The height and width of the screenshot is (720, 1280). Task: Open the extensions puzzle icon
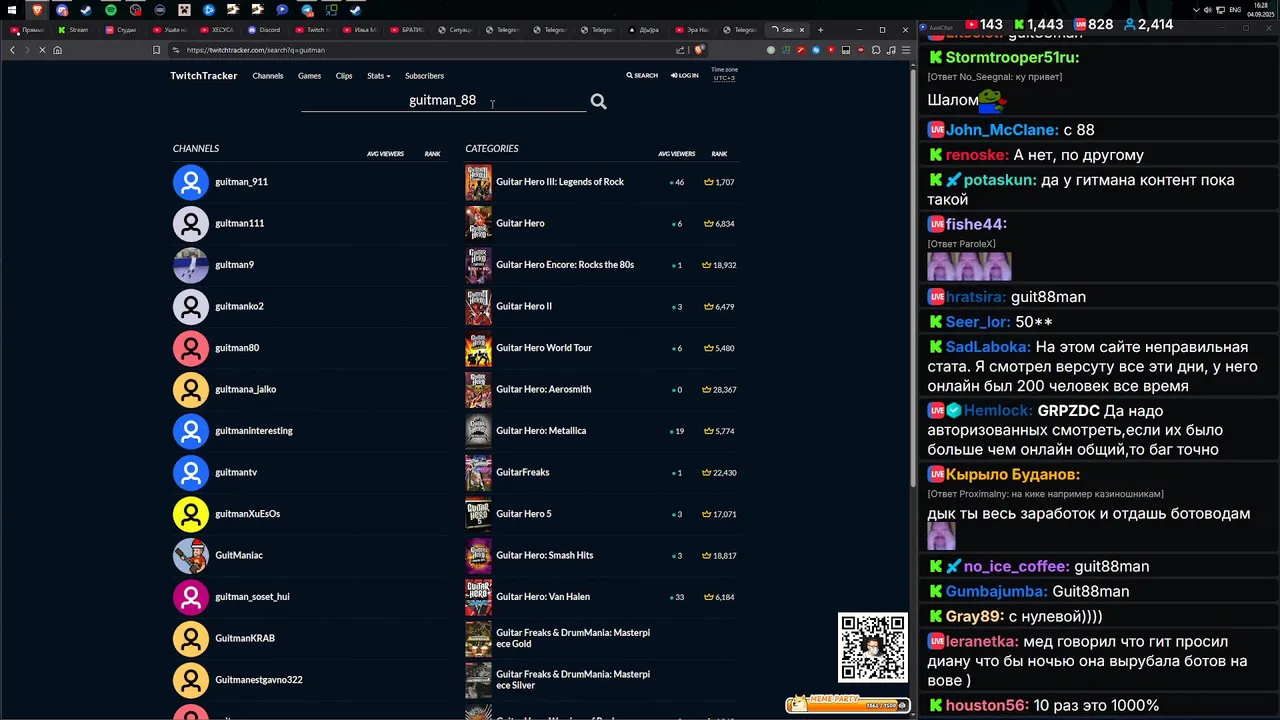[875, 50]
